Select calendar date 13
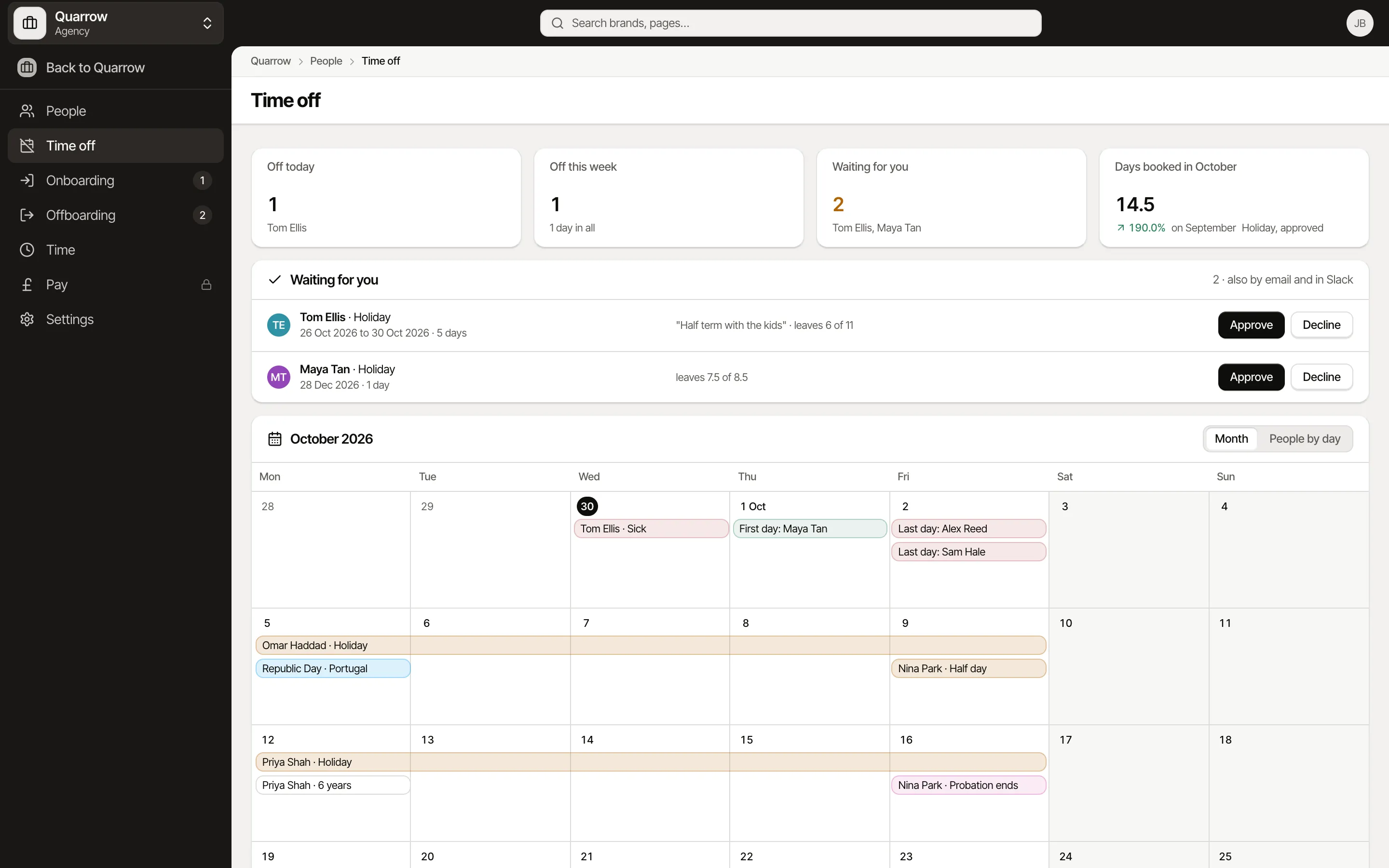Screen dimensions: 1389x868 click(428, 740)
